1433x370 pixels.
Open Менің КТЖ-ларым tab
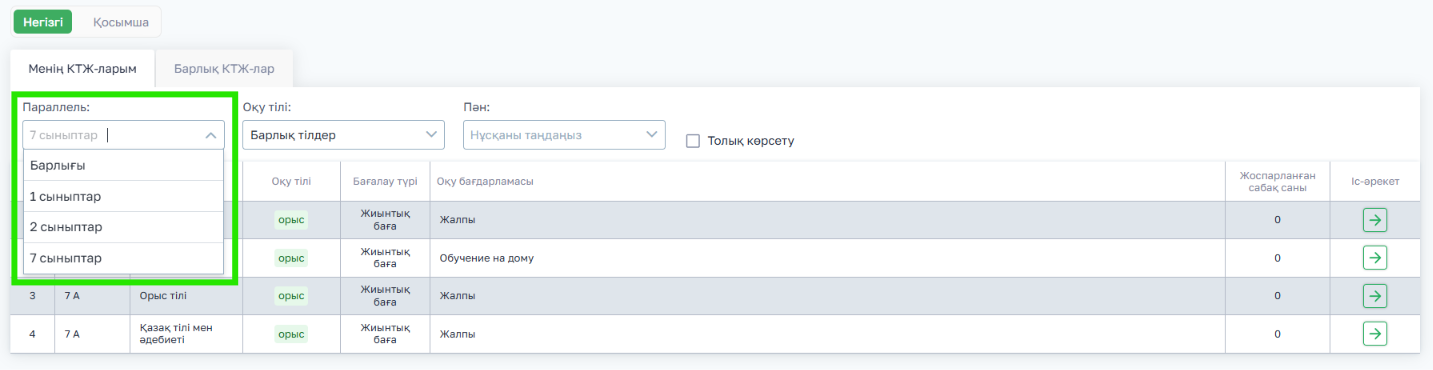[x=82, y=69]
